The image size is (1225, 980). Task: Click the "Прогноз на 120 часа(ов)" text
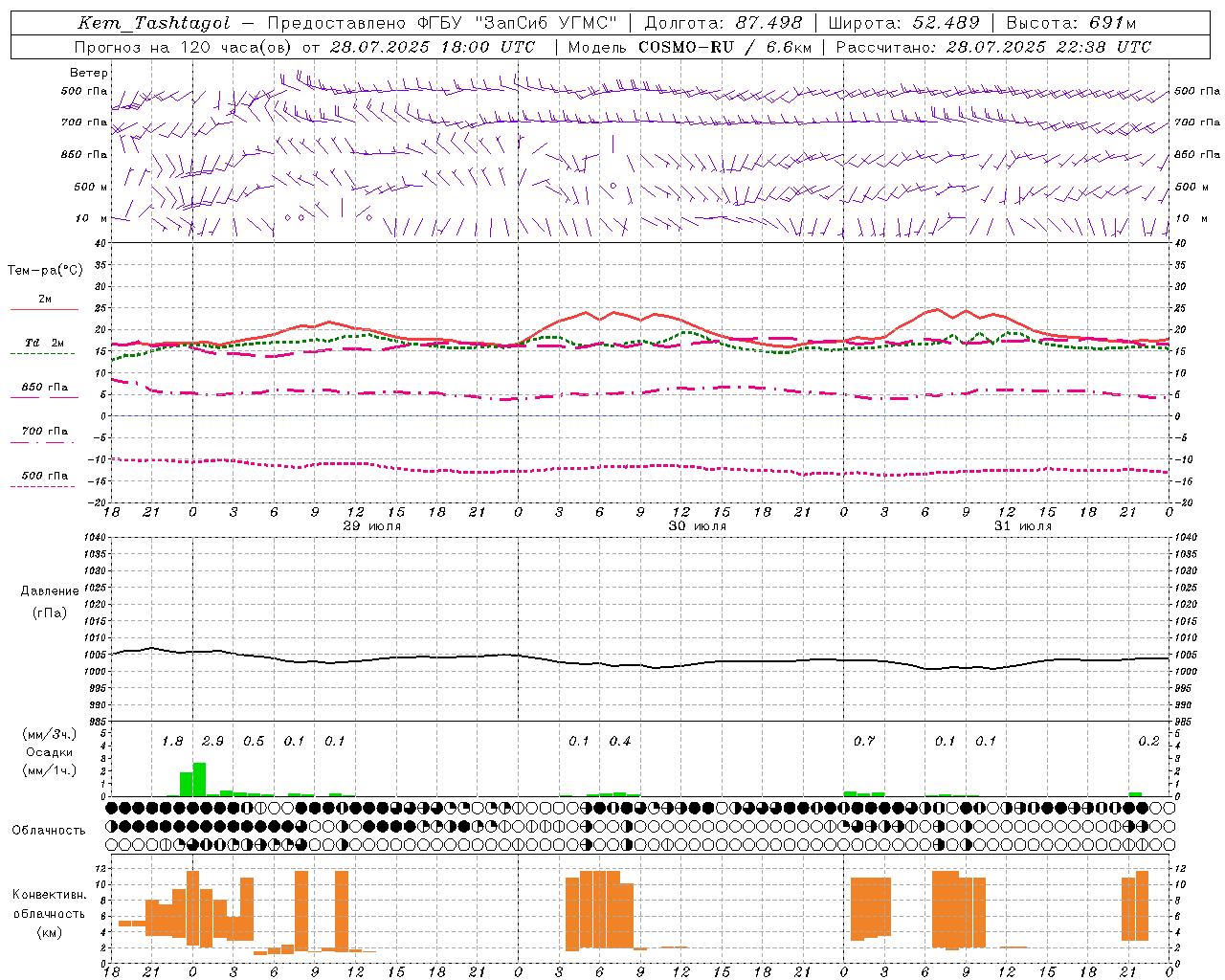pyautogui.click(x=184, y=47)
